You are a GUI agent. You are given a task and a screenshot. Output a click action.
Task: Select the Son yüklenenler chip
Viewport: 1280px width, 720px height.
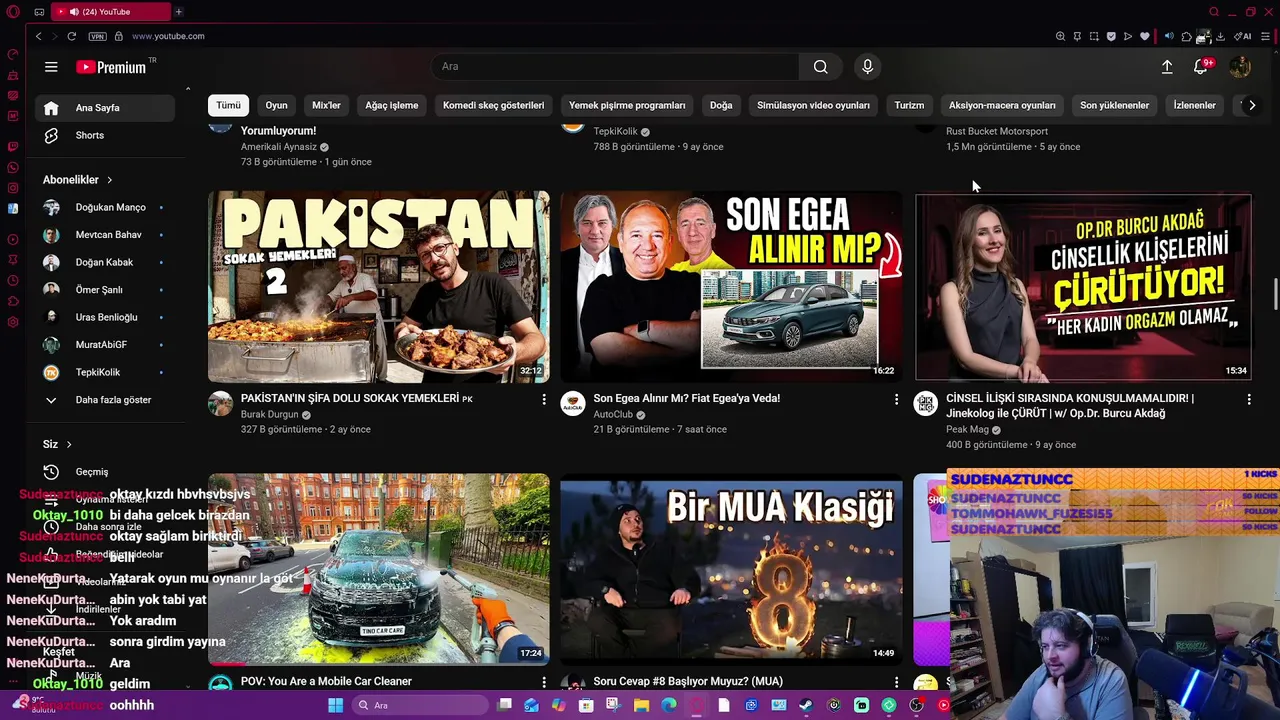click(x=1114, y=105)
